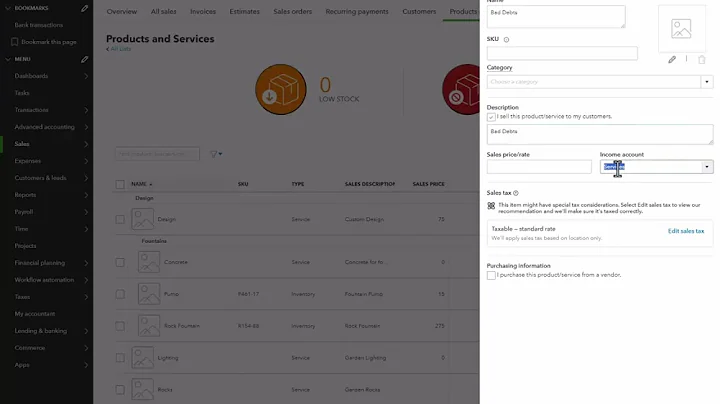This screenshot has height=404, width=720.
Task: Click the Lighting product image icon
Action: (x=143, y=358)
